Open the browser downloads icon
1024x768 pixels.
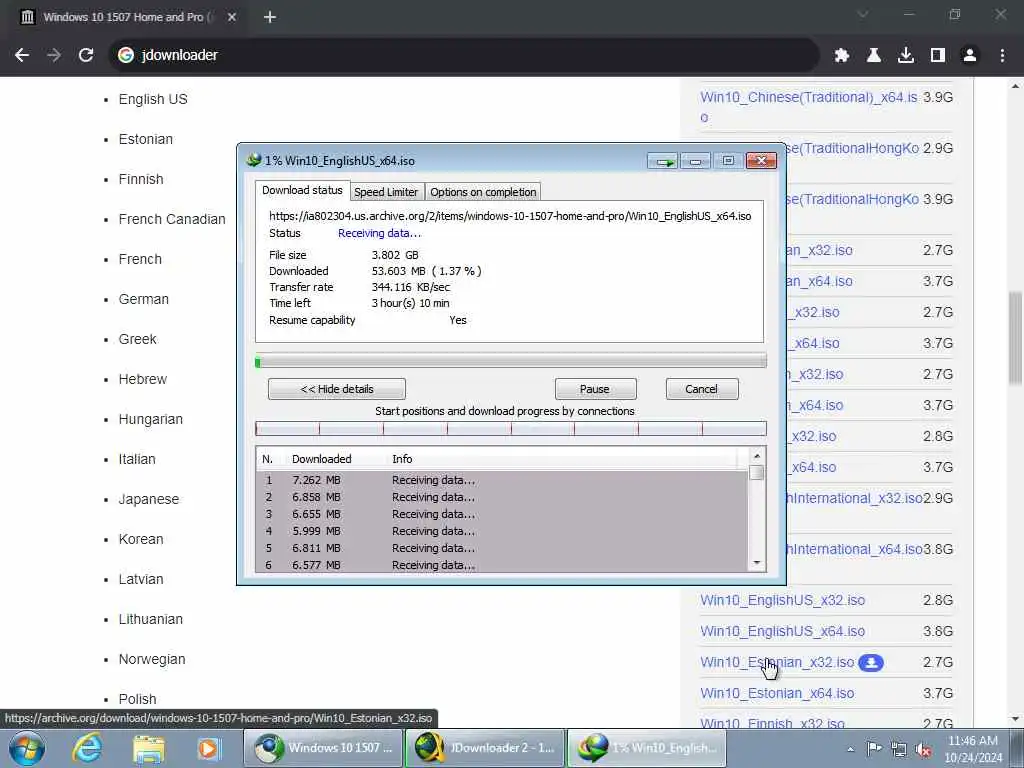pos(906,56)
